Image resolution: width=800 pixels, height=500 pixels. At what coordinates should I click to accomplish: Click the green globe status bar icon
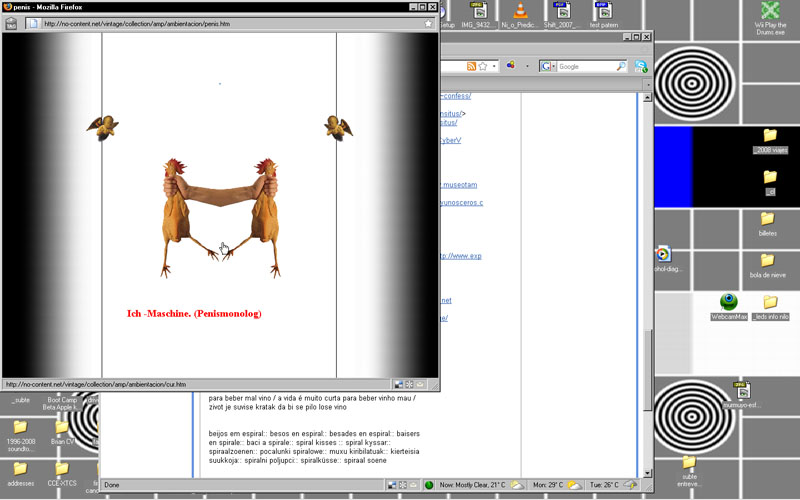[429, 485]
